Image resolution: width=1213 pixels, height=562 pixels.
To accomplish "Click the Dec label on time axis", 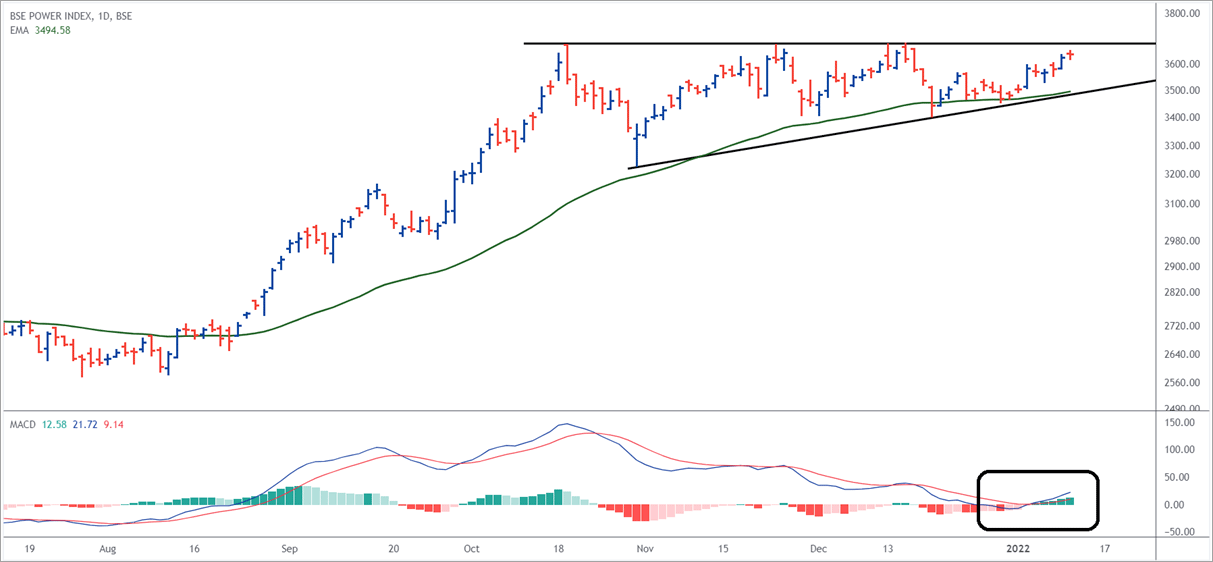I will coord(819,549).
